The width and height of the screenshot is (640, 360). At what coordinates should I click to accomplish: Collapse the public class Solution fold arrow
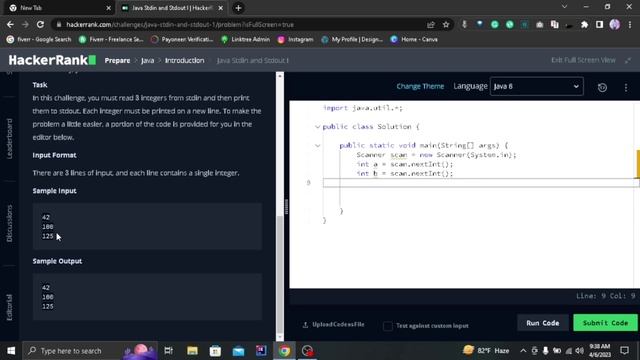pos(317,127)
